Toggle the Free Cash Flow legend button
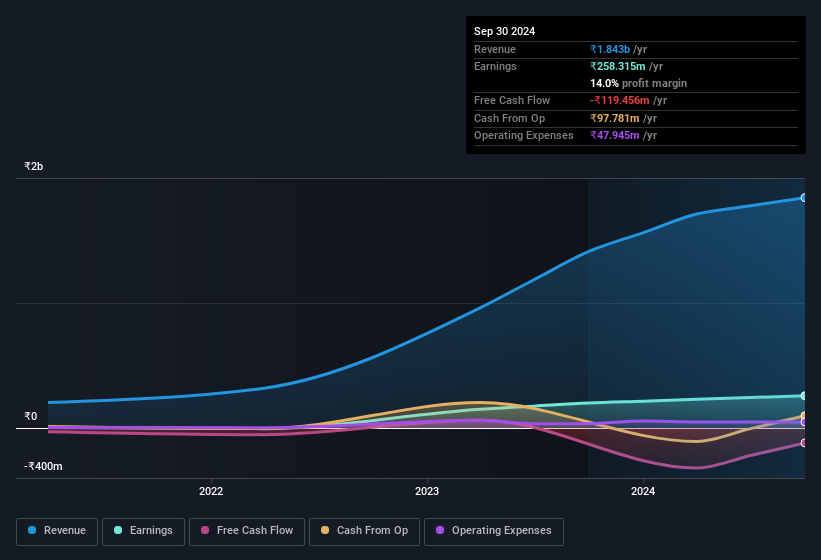The width and height of the screenshot is (821, 560). click(247, 531)
